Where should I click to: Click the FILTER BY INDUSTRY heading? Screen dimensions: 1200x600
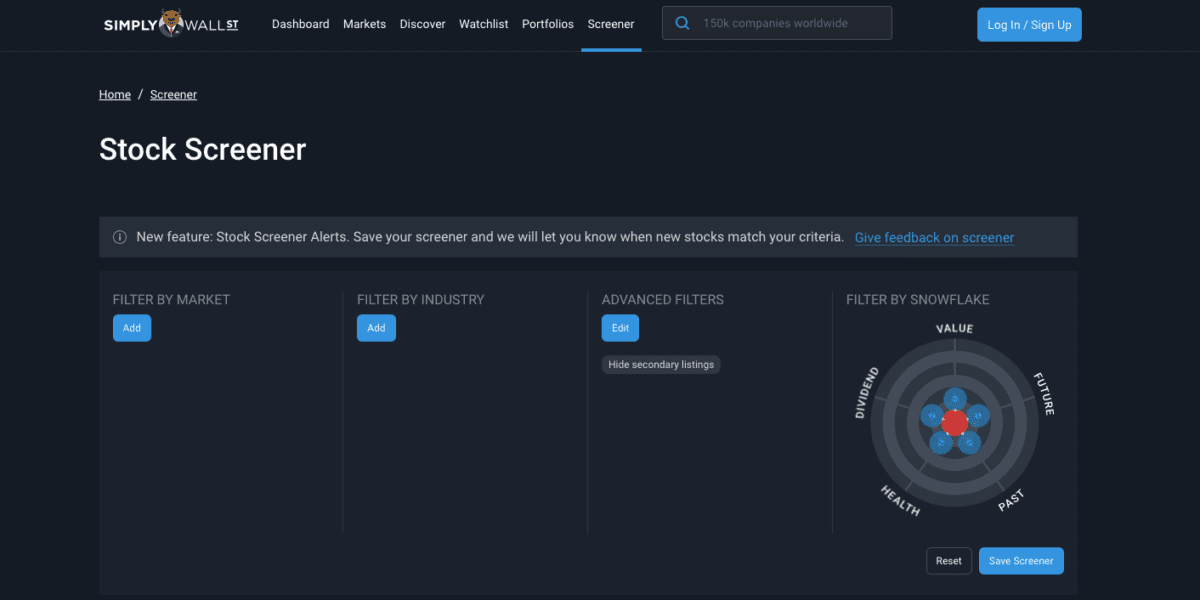(421, 300)
